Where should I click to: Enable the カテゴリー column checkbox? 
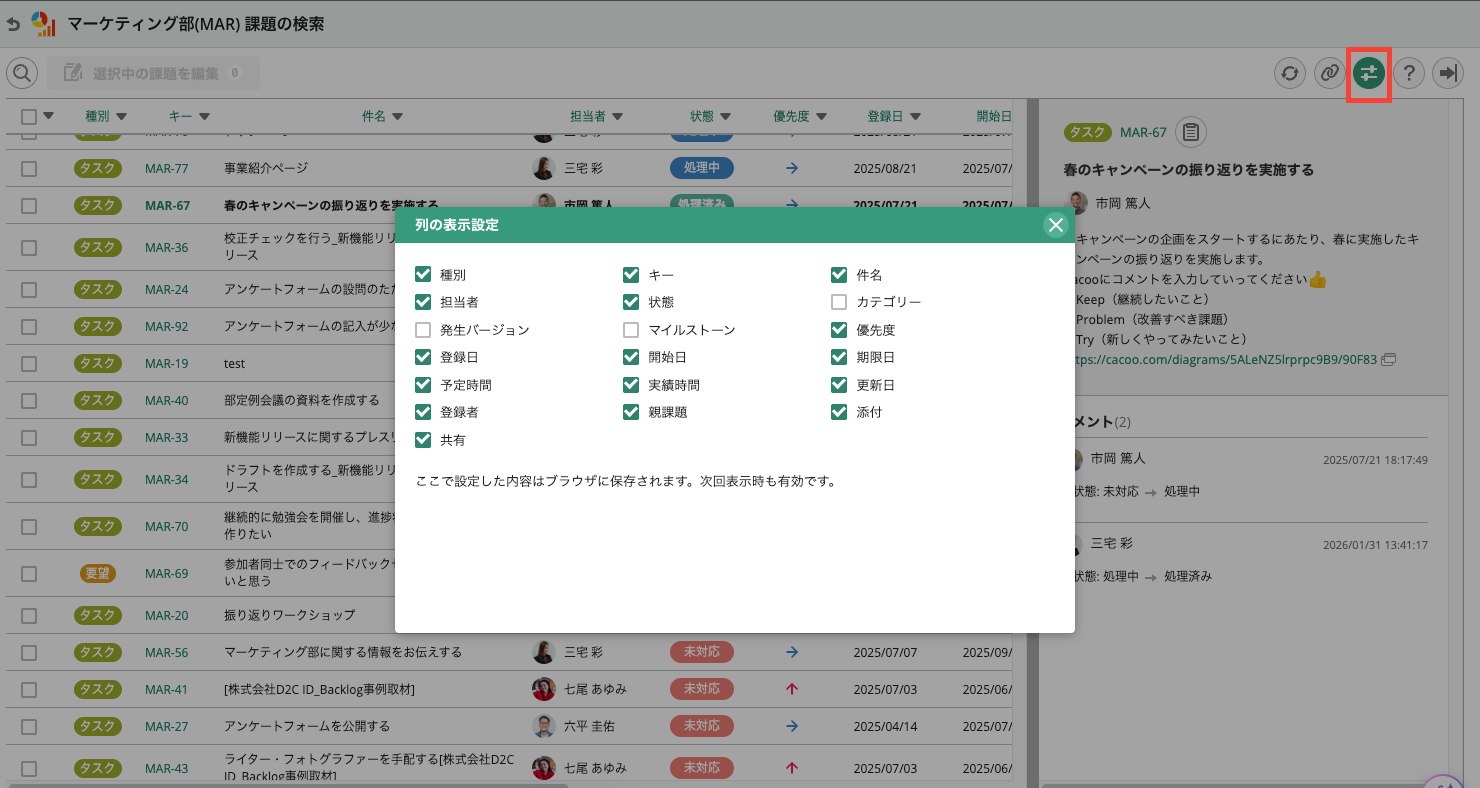[x=839, y=302]
